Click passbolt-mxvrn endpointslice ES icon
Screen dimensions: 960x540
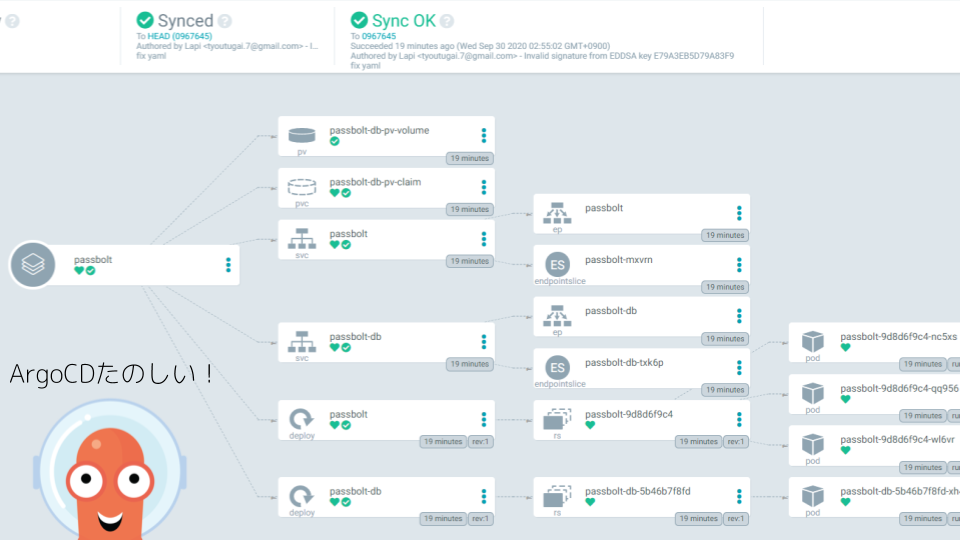coord(557,264)
